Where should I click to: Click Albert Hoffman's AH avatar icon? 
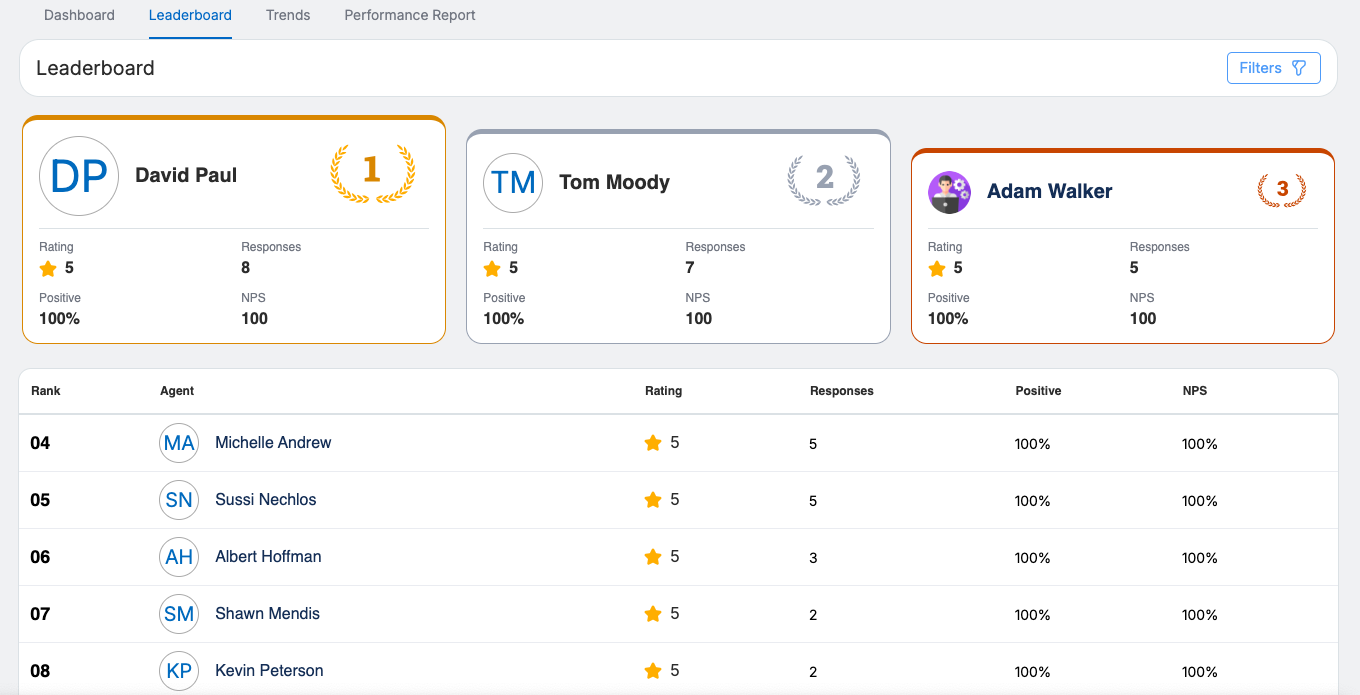(179, 557)
